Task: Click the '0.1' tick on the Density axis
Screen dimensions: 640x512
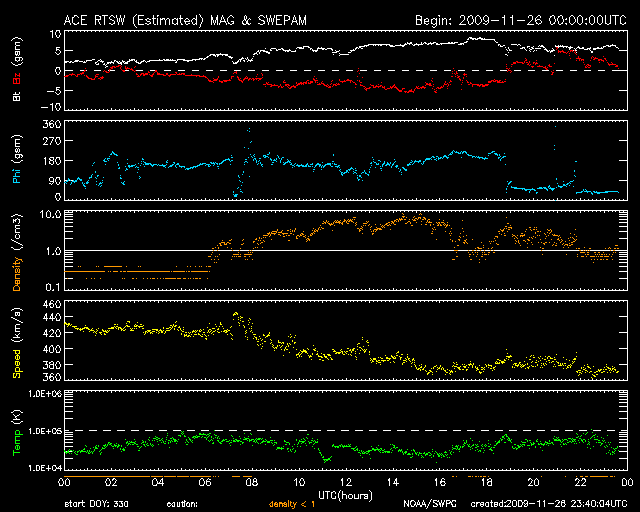Action: click(53, 287)
